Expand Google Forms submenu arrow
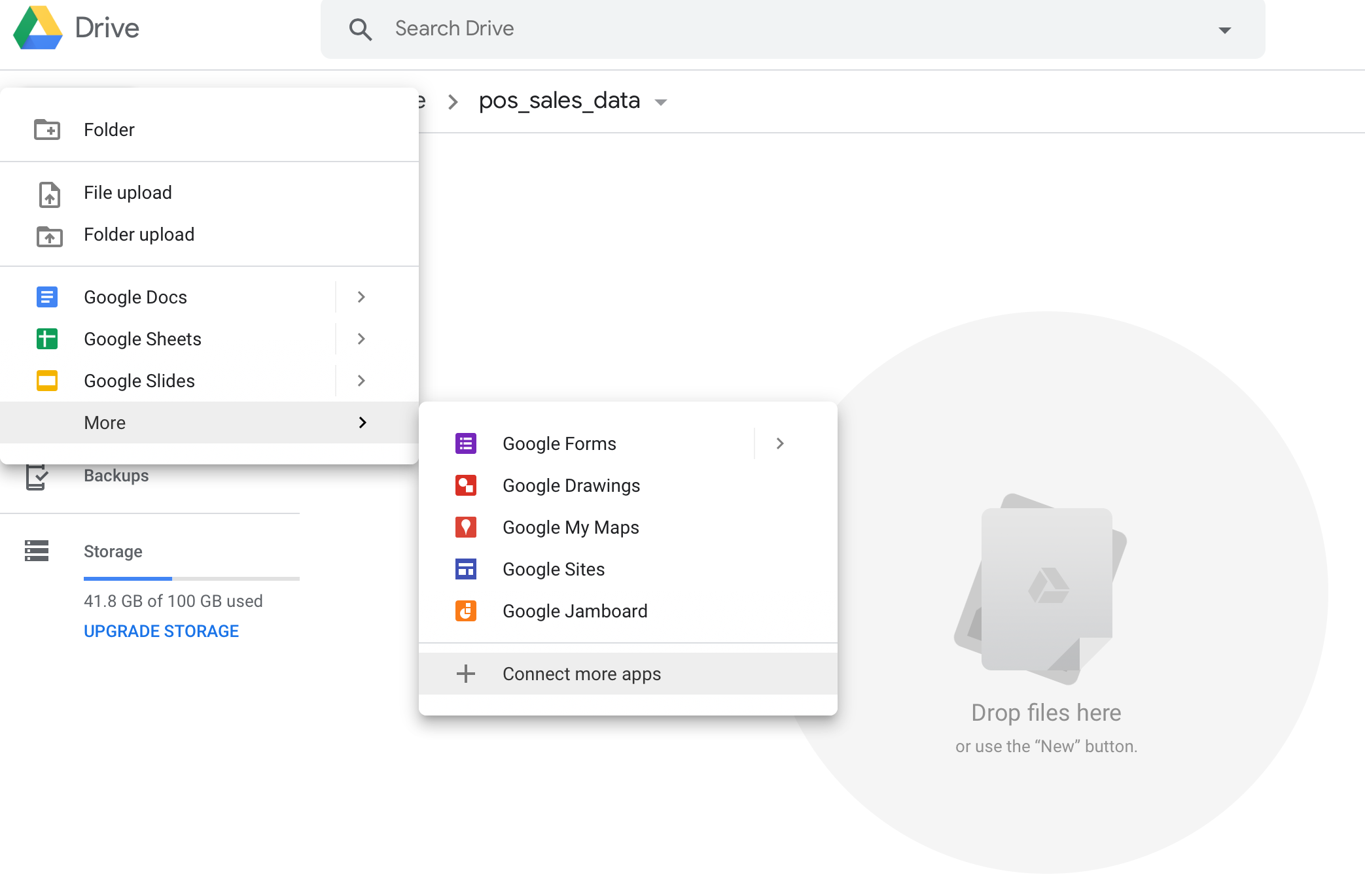The image size is (1365, 896). pyautogui.click(x=780, y=443)
